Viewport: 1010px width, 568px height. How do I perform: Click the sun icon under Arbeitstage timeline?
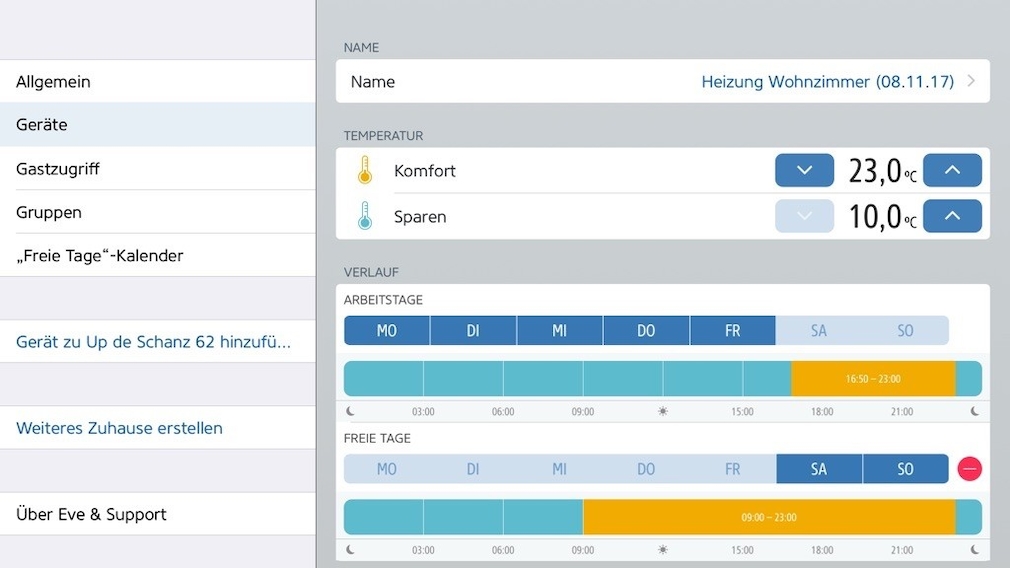(x=662, y=411)
